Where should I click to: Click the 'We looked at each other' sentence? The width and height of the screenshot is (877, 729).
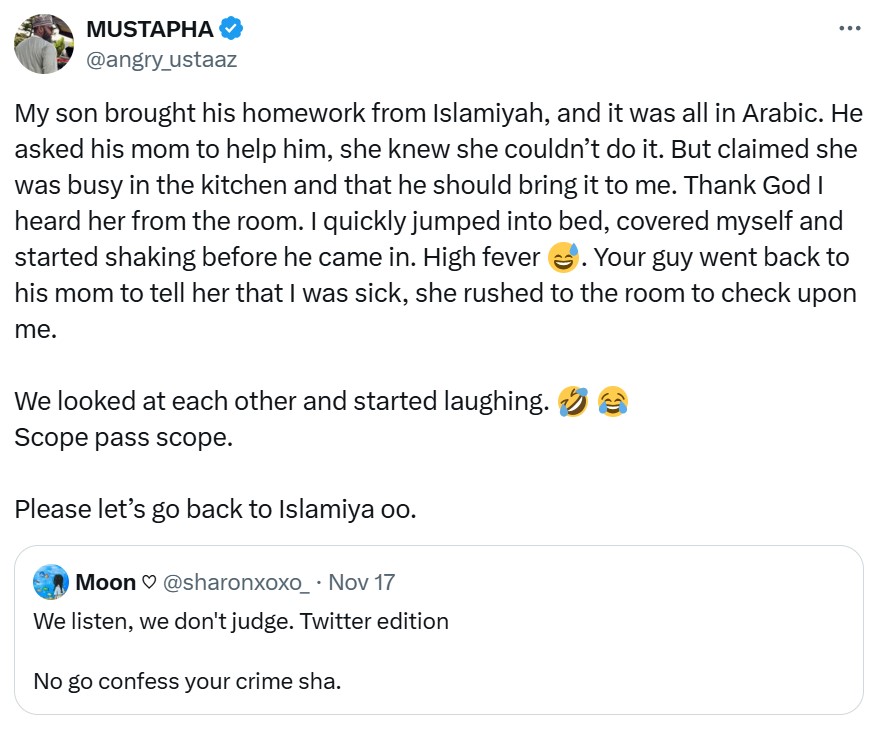[282, 402]
